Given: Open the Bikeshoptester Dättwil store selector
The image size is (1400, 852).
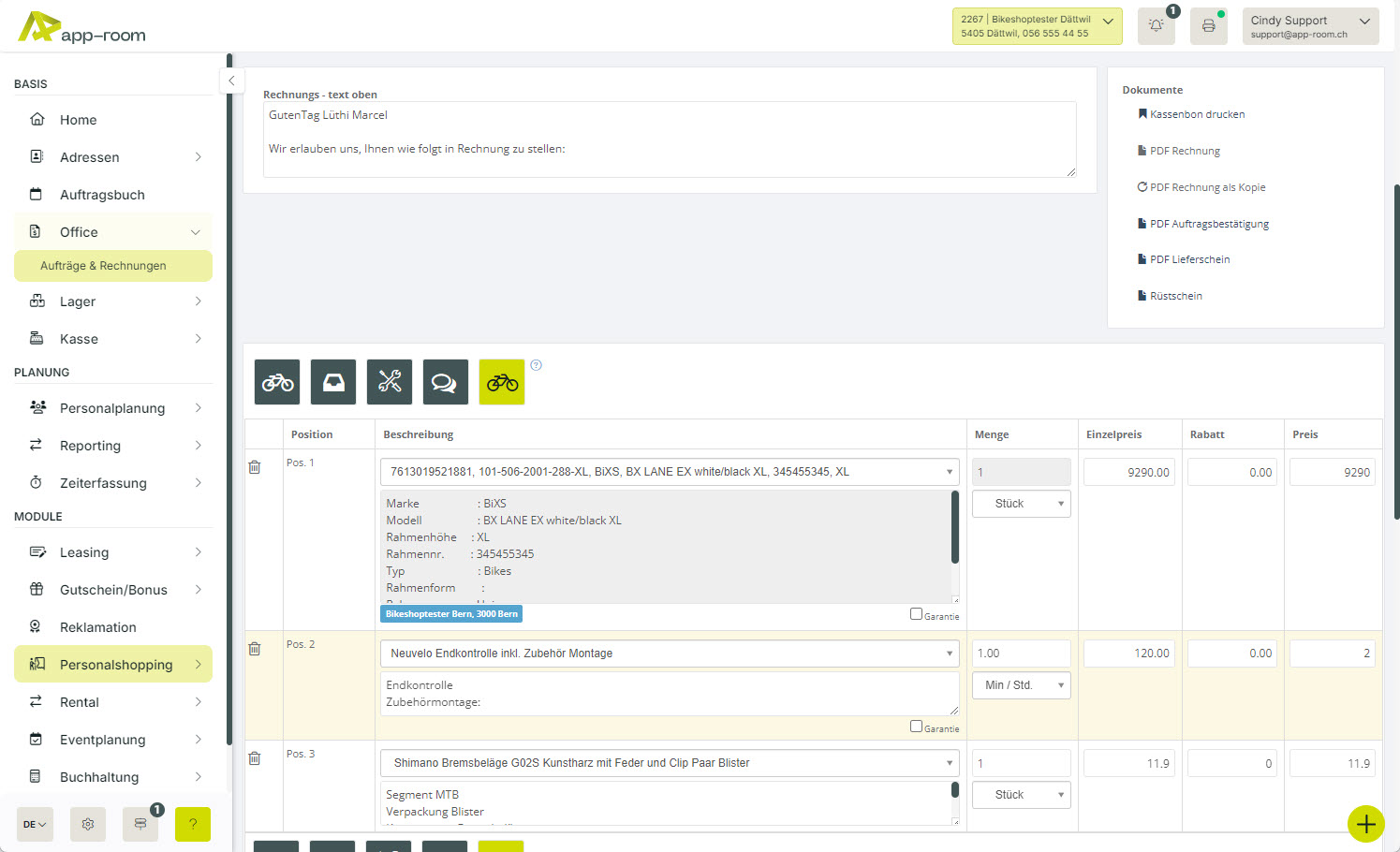Looking at the screenshot, I should (x=1037, y=26).
